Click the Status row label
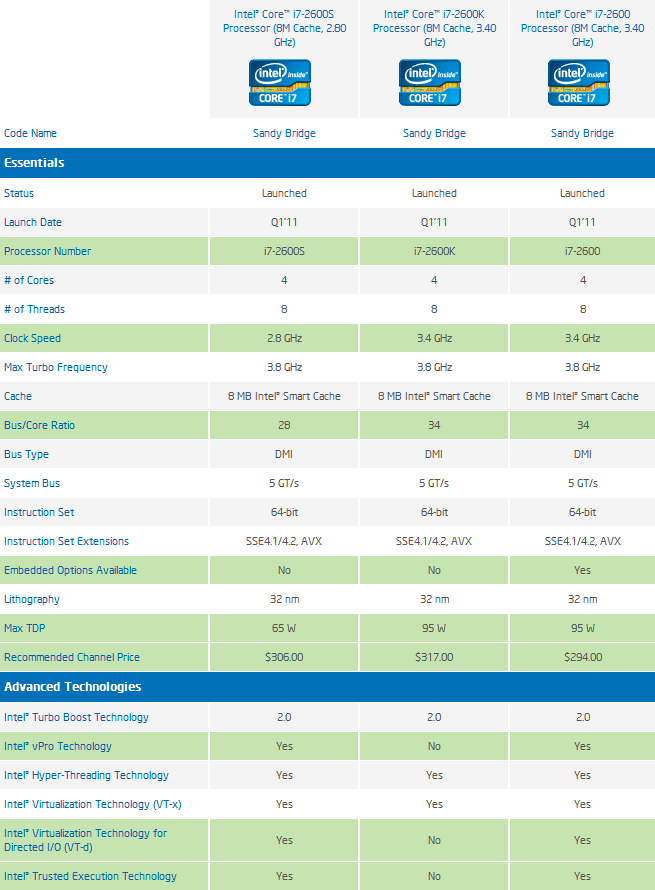Screen dimensions: 655x890 coord(19,194)
